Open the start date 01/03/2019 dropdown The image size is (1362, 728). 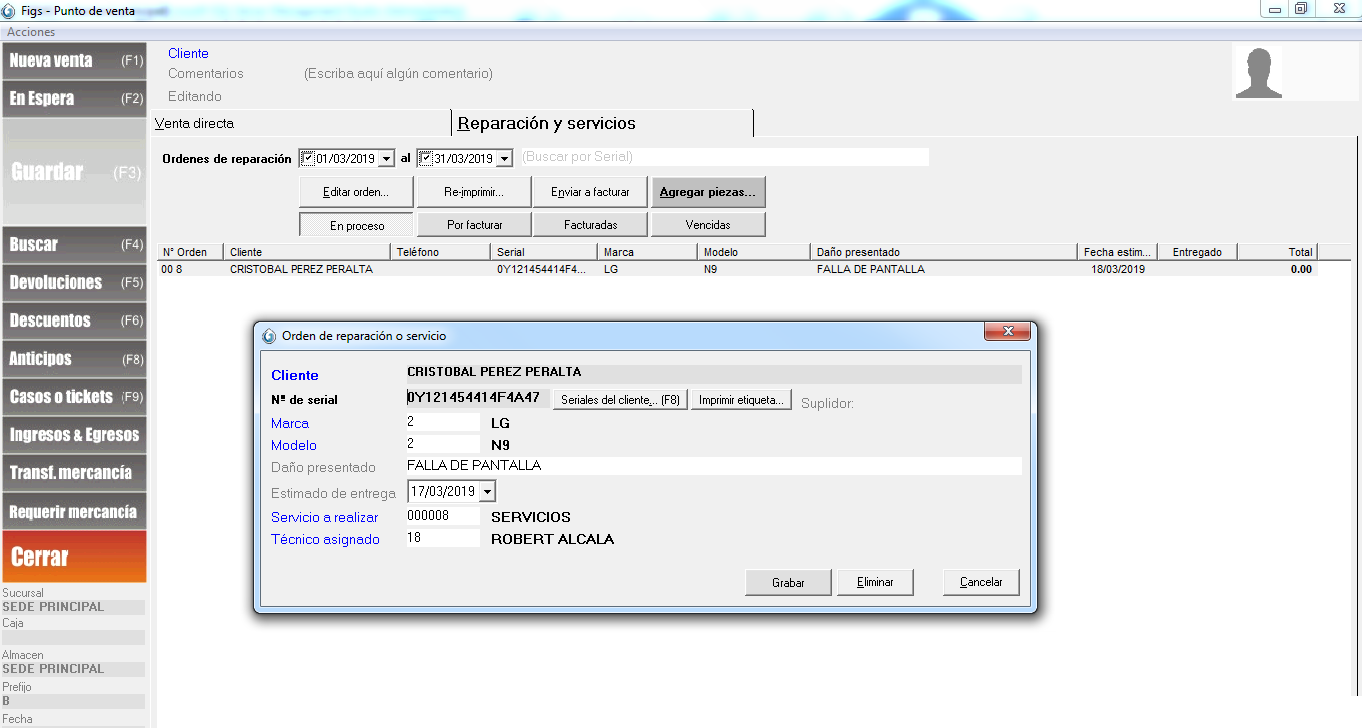385,157
